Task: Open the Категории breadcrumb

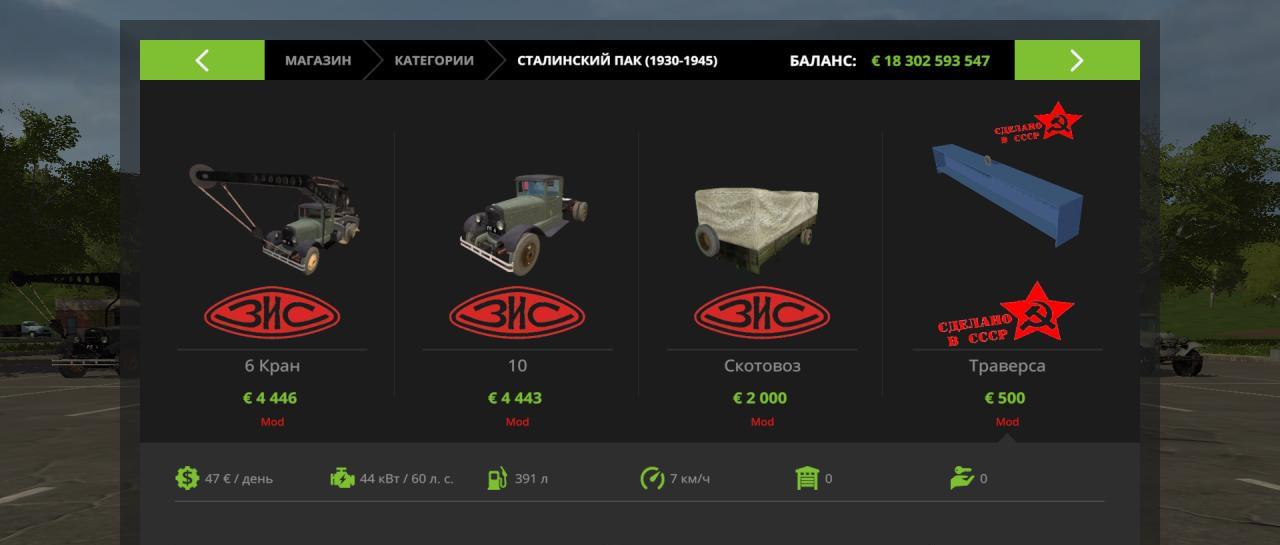Action: pyautogui.click(x=434, y=60)
